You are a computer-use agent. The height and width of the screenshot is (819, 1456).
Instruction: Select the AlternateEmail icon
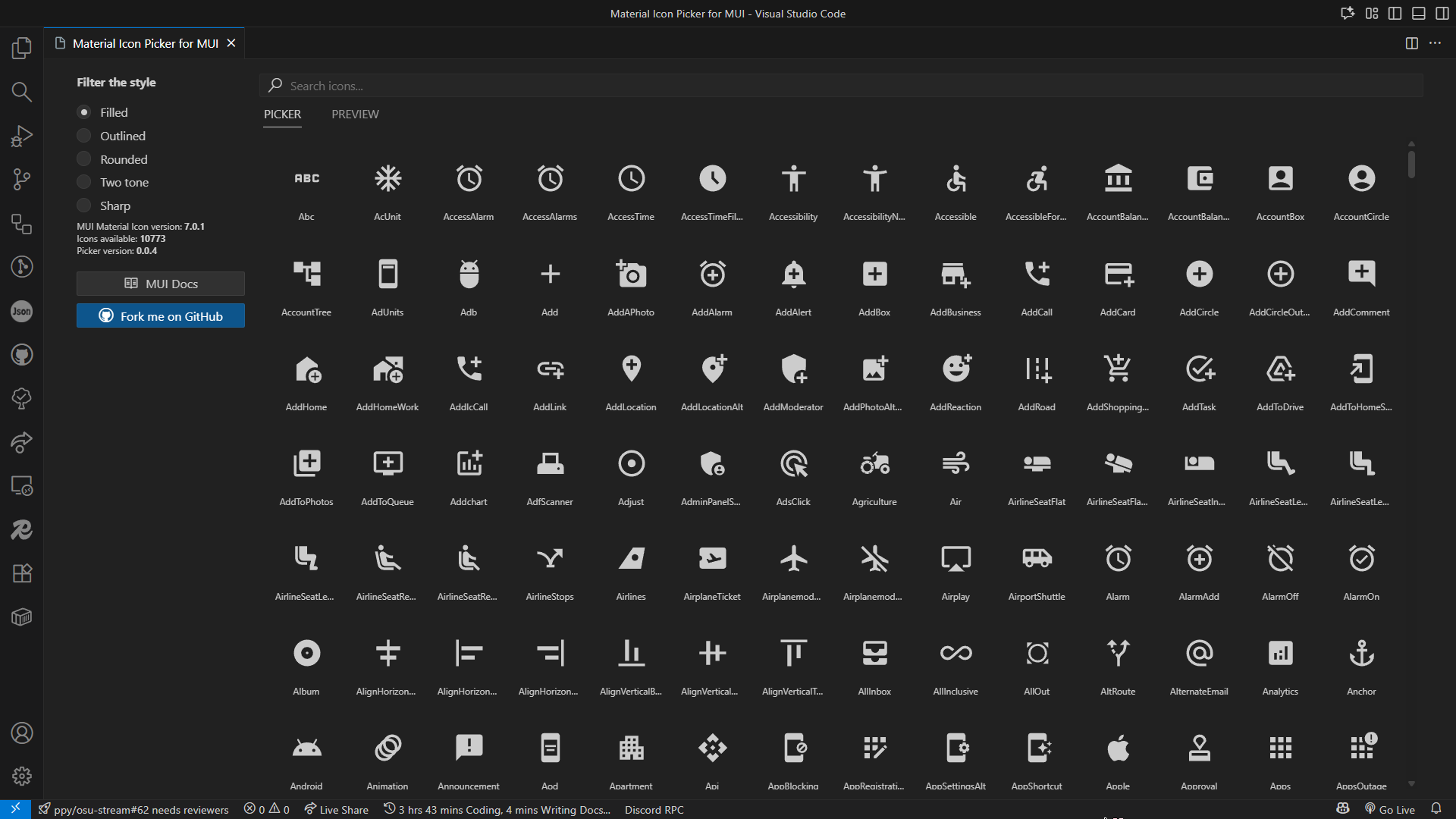click(x=1199, y=654)
